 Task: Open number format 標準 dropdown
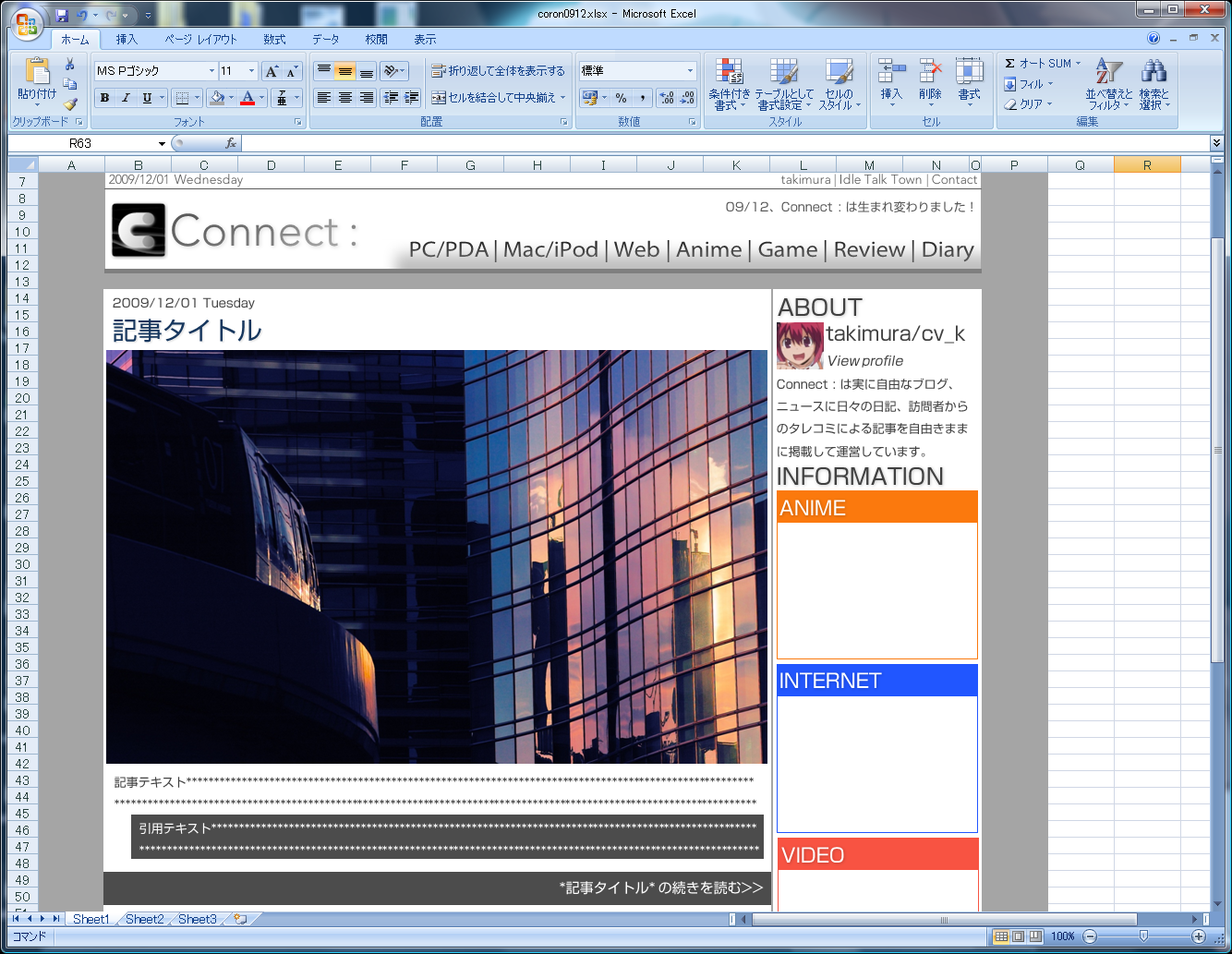click(690, 71)
